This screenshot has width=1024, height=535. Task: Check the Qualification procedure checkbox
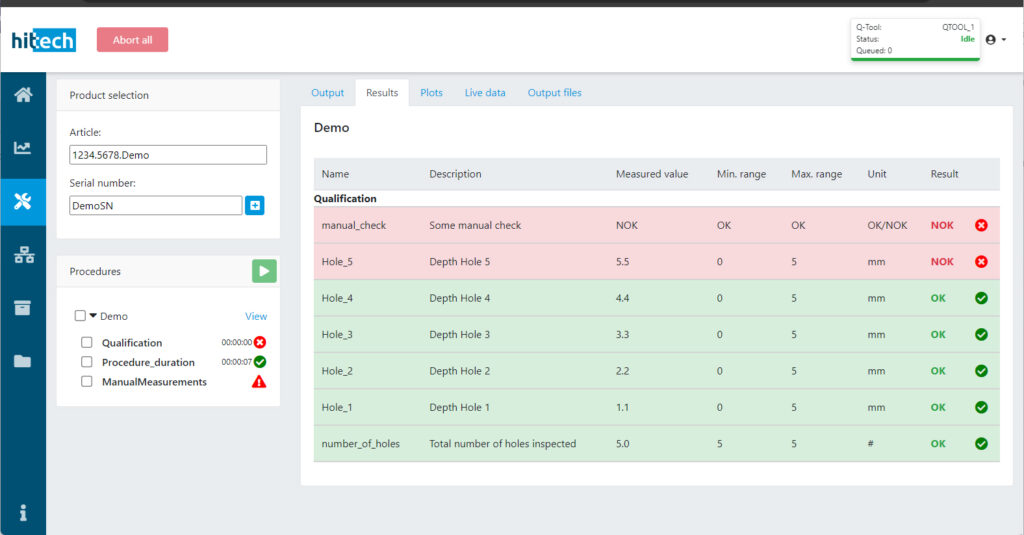click(x=87, y=343)
